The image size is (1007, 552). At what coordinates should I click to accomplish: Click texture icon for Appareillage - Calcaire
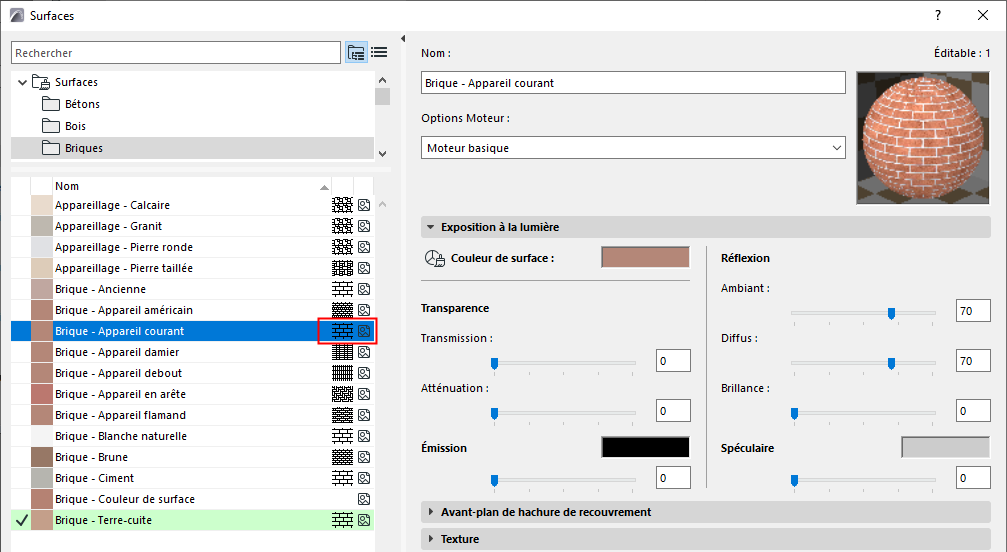(x=364, y=205)
